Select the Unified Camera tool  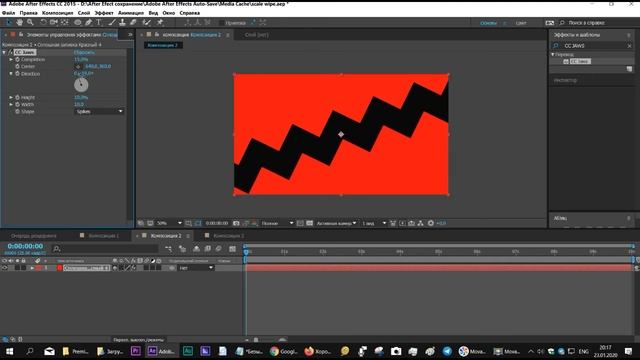pyautogui.click(x=54, y=22)
